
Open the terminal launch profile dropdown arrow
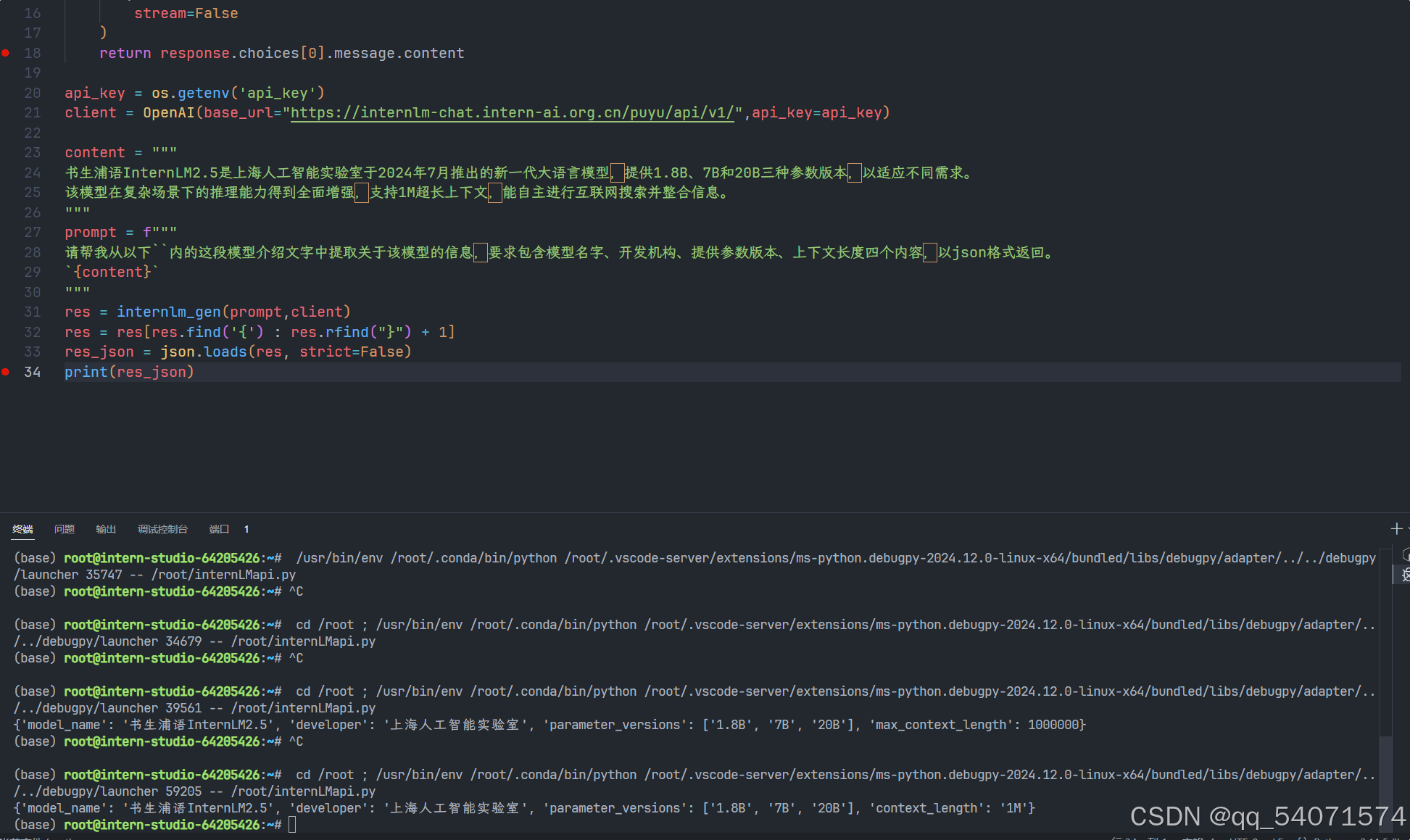click(x=1409, y=528)
